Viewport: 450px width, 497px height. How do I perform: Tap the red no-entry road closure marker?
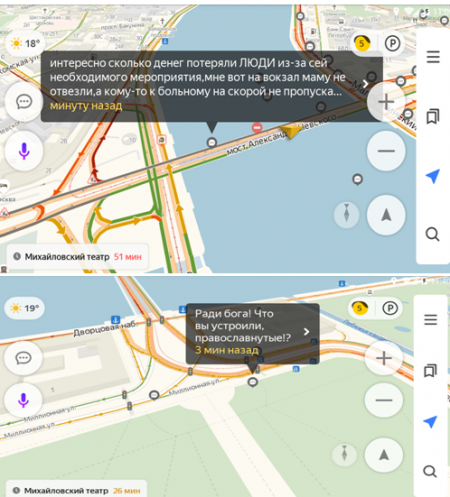257,128
